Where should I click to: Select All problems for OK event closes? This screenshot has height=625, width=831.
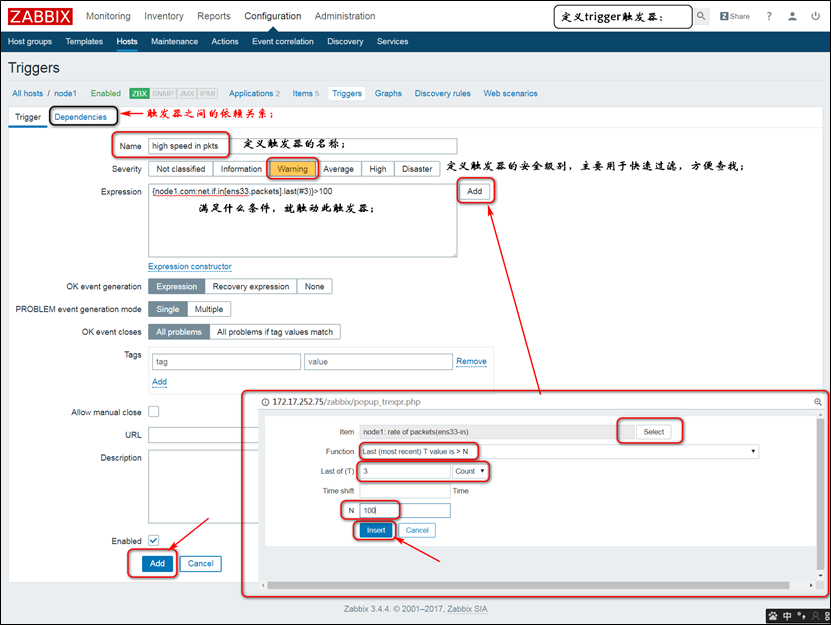(179, 332)
